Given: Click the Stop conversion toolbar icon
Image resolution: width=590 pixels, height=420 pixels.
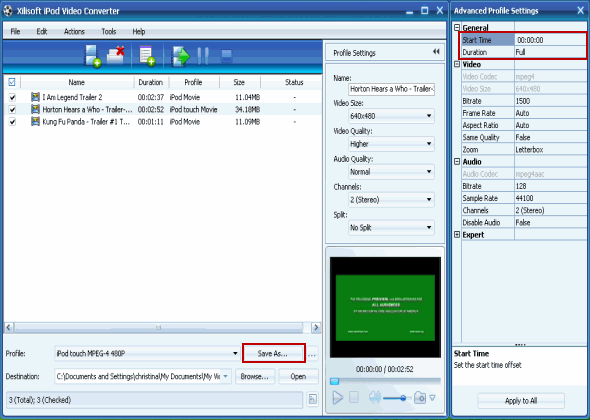Looking at the screenshot, I should click(226, 56).
